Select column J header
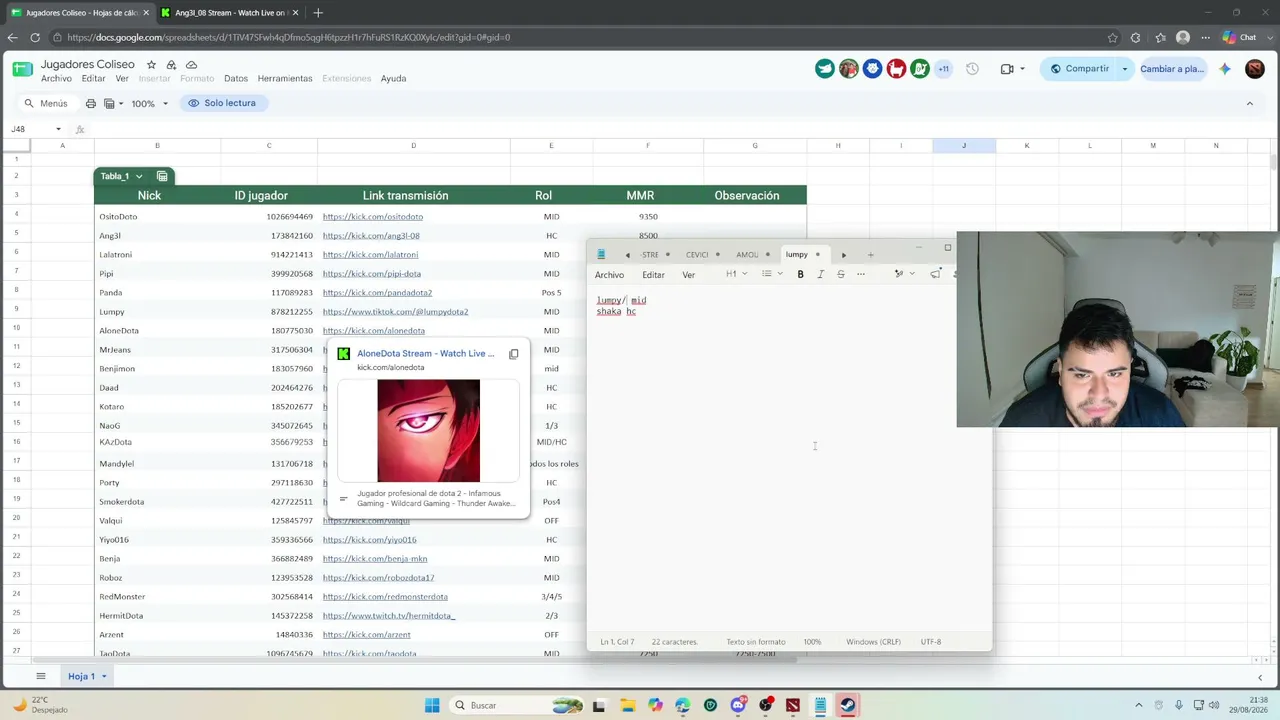1280x720 pixels. [964, 146]
